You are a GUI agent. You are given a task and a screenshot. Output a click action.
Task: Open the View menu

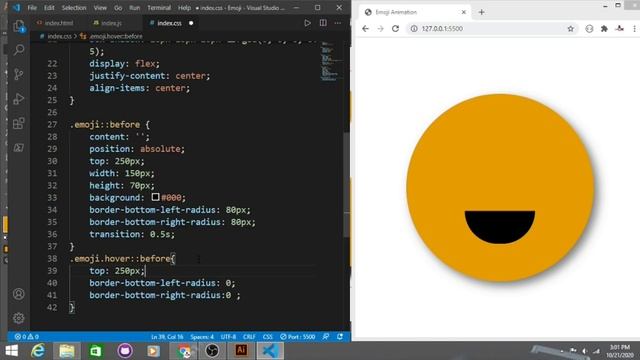click(100, 8)
